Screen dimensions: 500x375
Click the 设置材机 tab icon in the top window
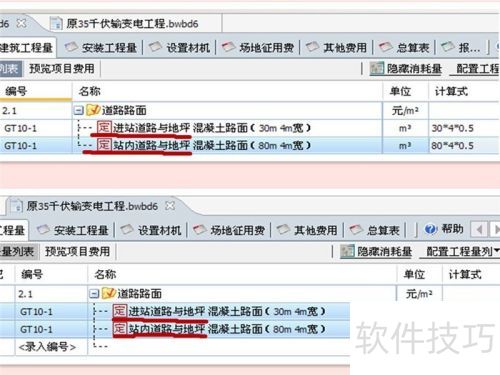pyautogui.click(x=155, y=47)
